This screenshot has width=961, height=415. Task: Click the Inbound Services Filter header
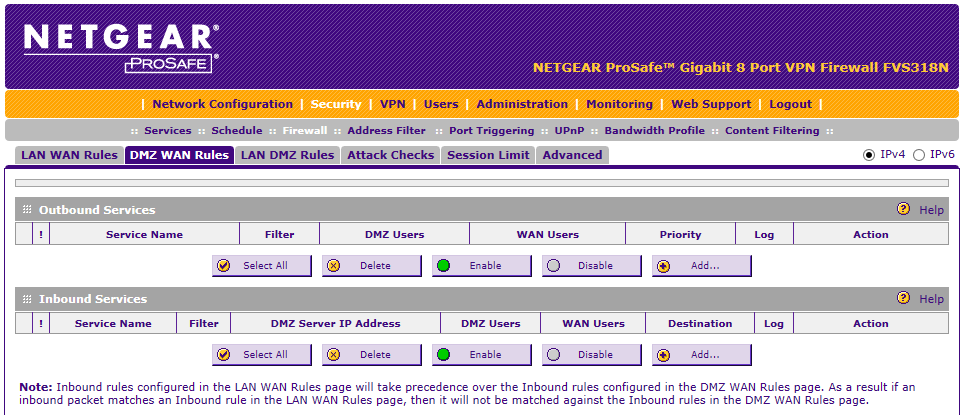[203, 323]
